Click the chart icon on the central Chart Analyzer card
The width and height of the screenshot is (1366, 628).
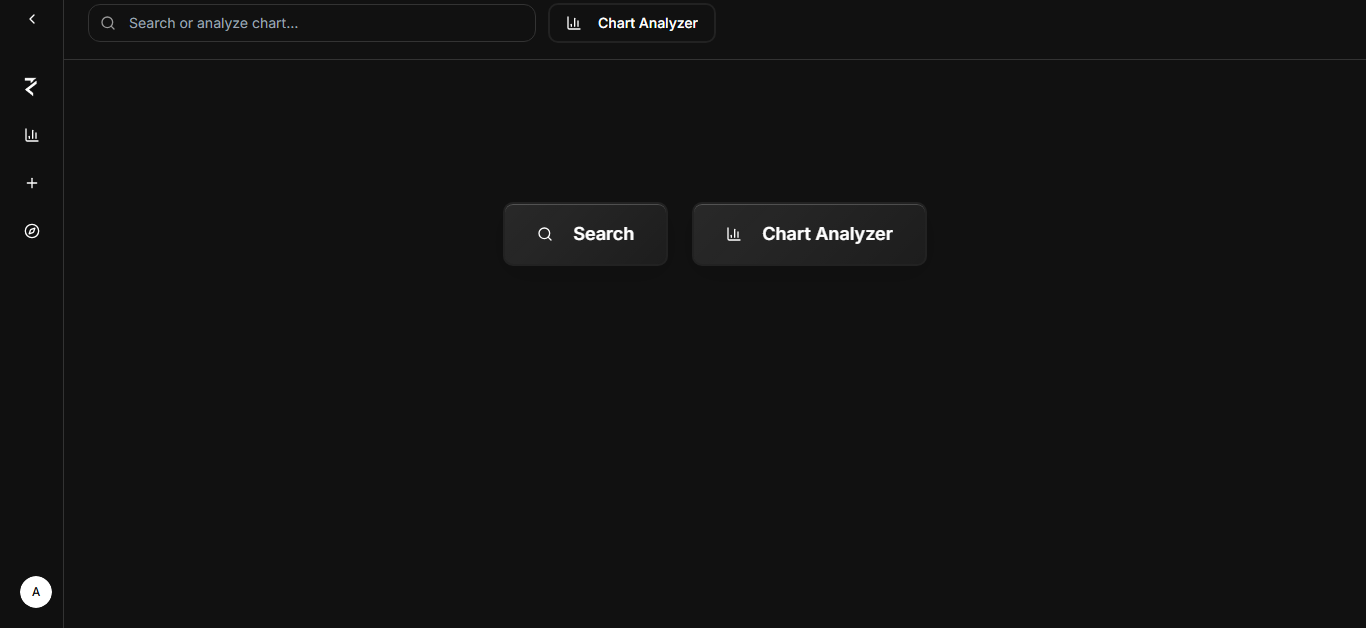coord(734,234)
